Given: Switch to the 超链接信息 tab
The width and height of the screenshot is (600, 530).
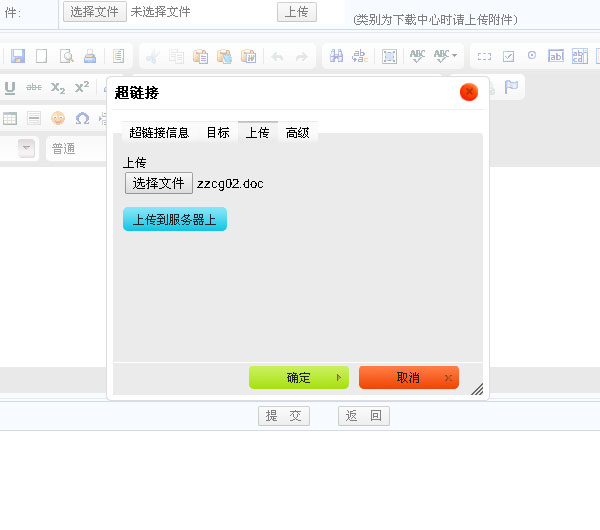Looking at the screenshot, I should tap(159, 132).
